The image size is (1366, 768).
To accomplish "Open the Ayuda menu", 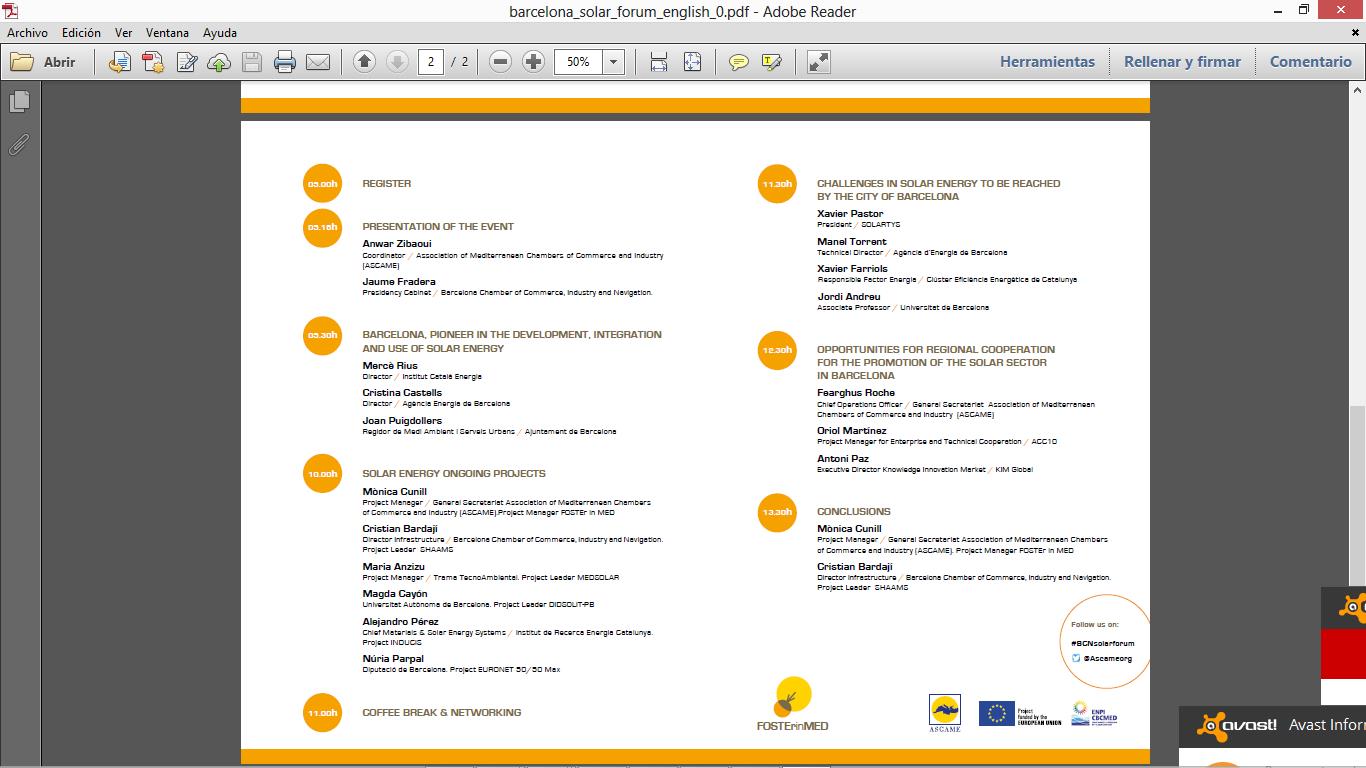I will [220, 33].
